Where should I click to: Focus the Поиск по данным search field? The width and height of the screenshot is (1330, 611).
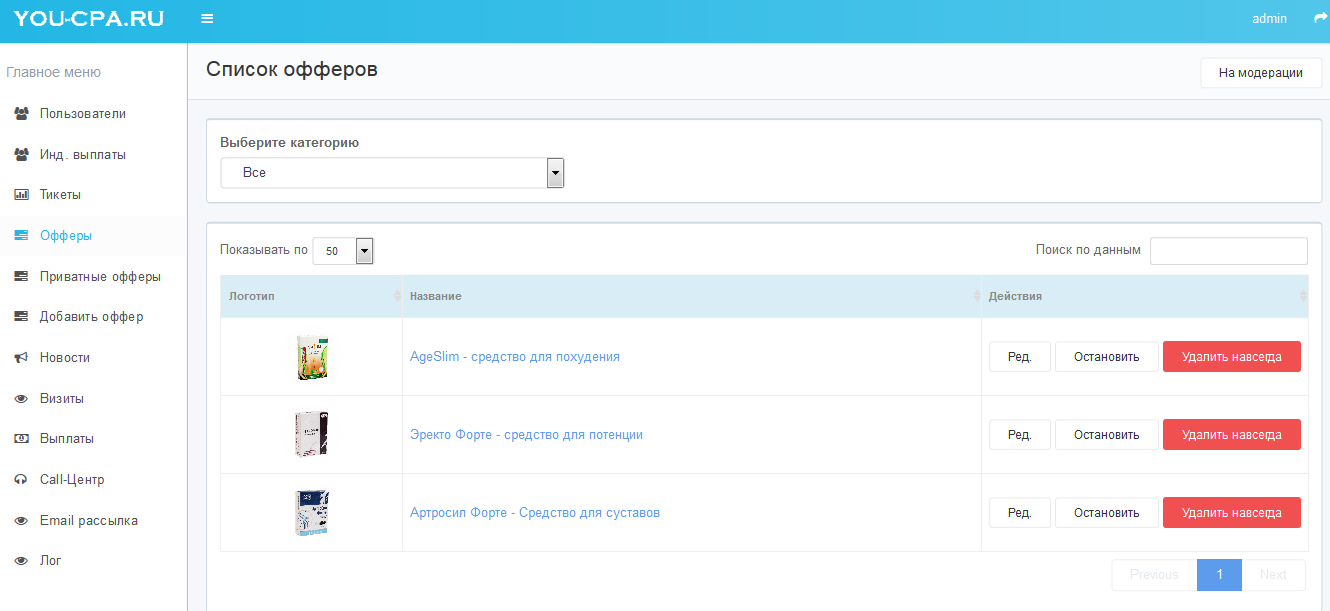coord(1229,251)
